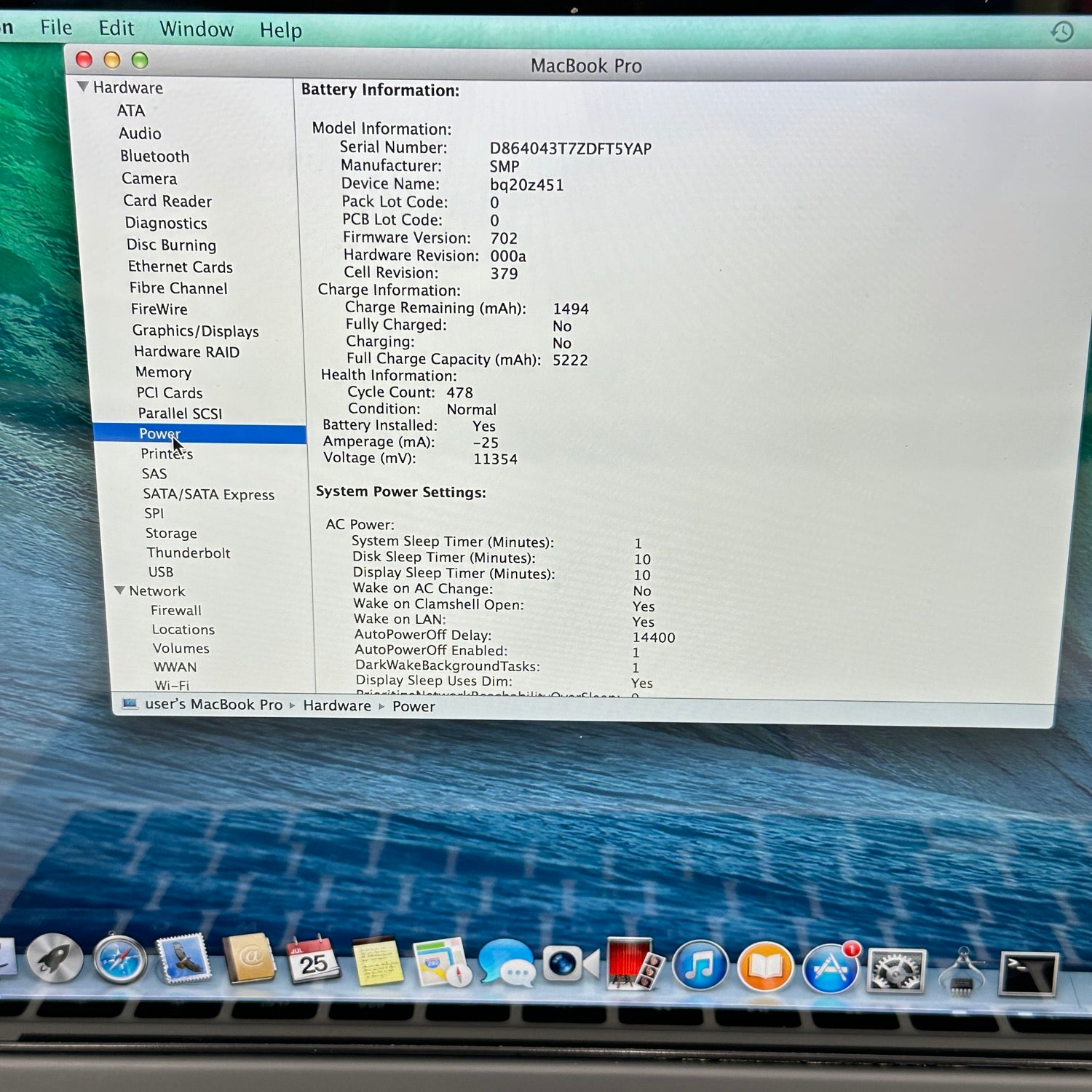Select WWAN under Network
This screenshot has width=1092, height=1092.
pos(175,667)
